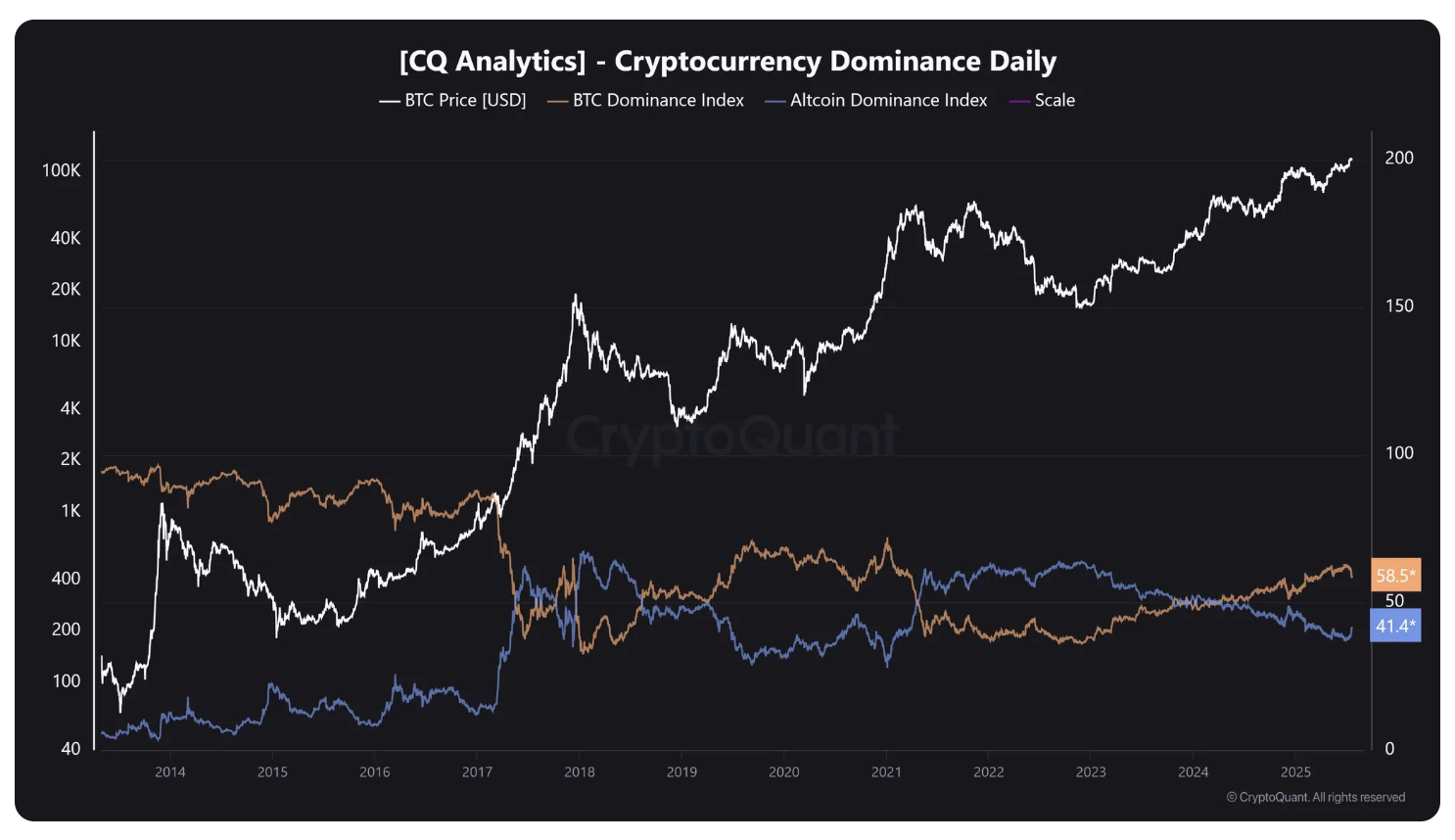Click the 0 right axis scale label

point(1389,749)
